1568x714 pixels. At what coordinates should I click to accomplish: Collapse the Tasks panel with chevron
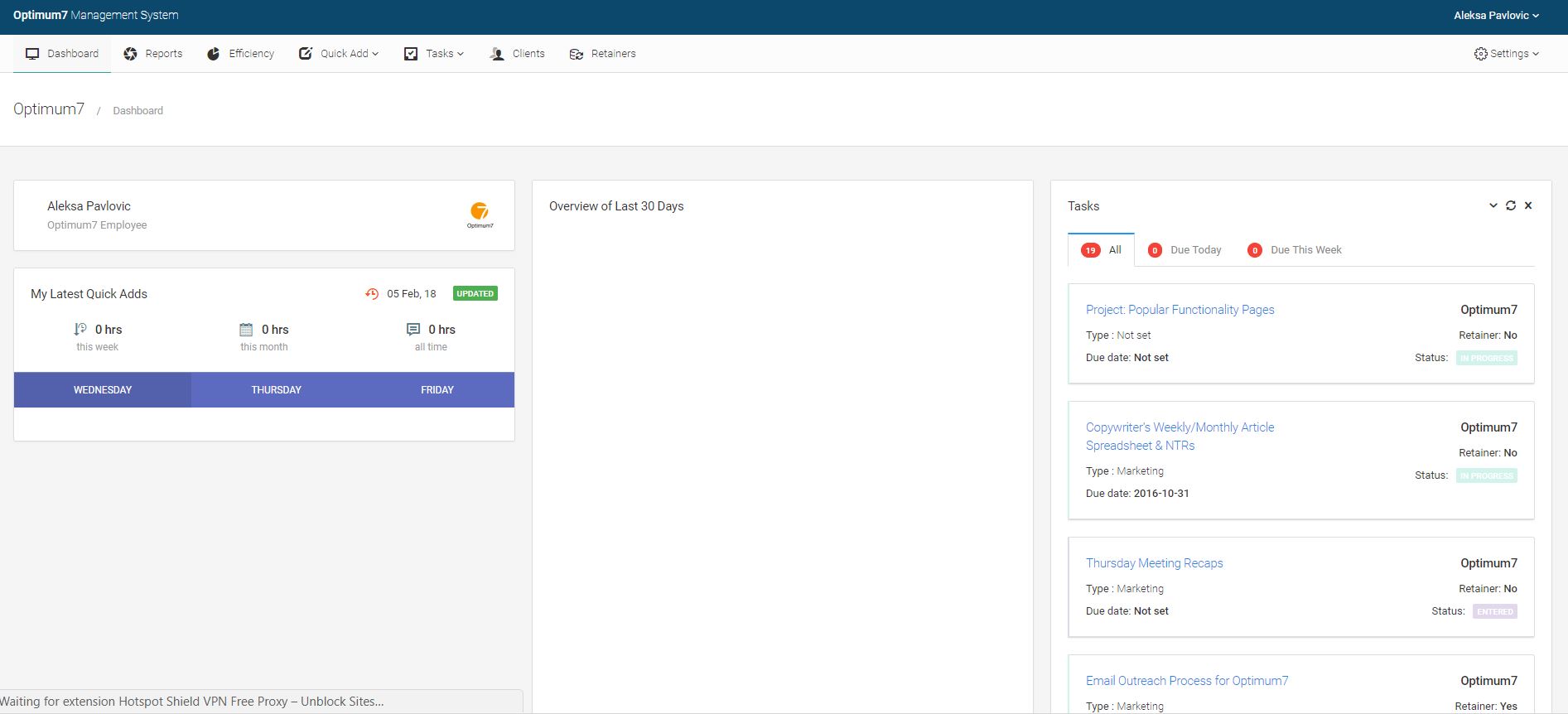(1493, 205)
